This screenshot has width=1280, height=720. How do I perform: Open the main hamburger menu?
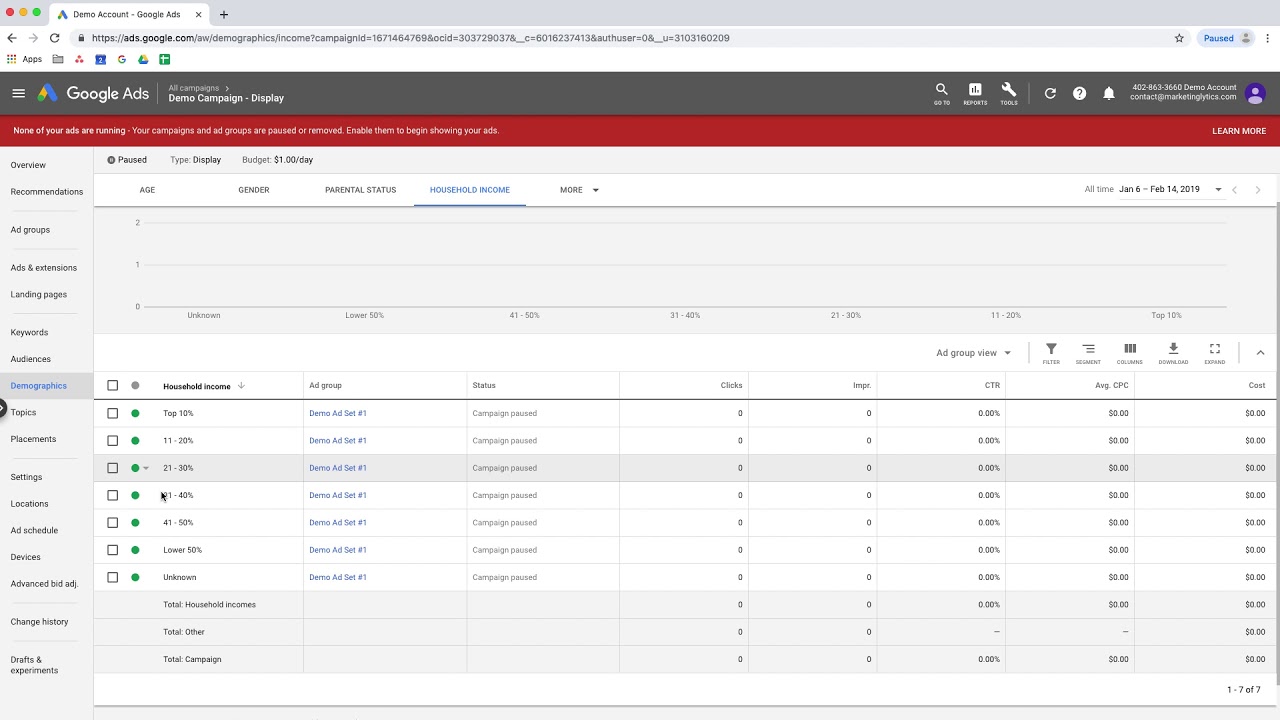point(18,93)
